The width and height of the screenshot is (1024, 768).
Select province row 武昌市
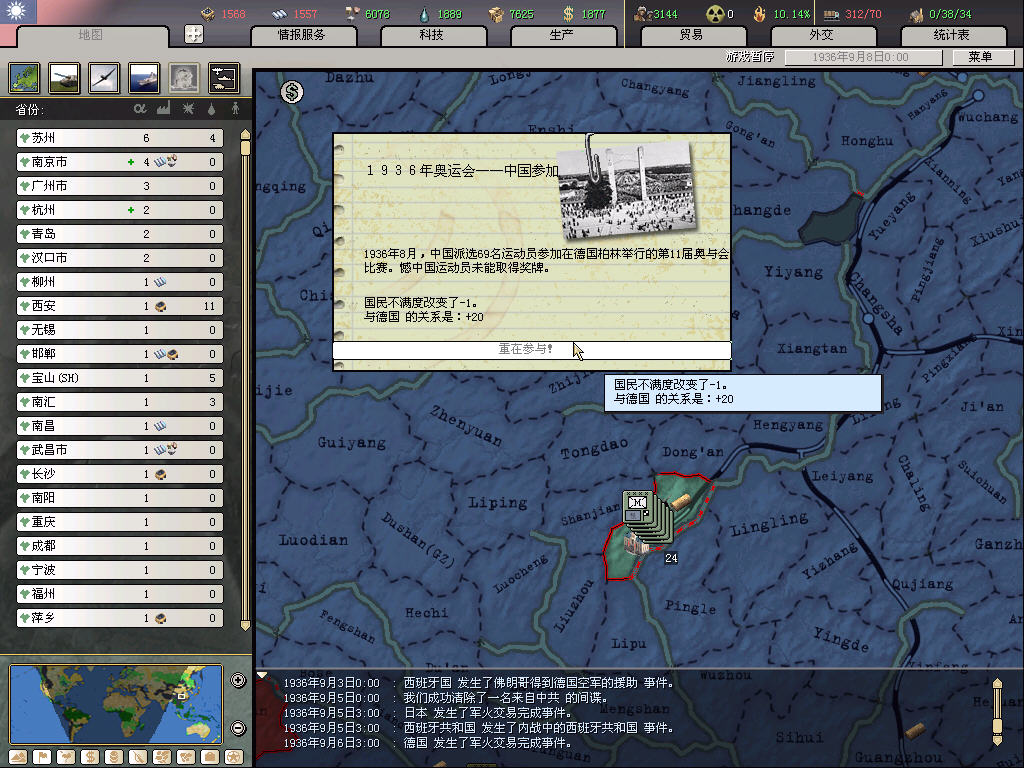120,450
